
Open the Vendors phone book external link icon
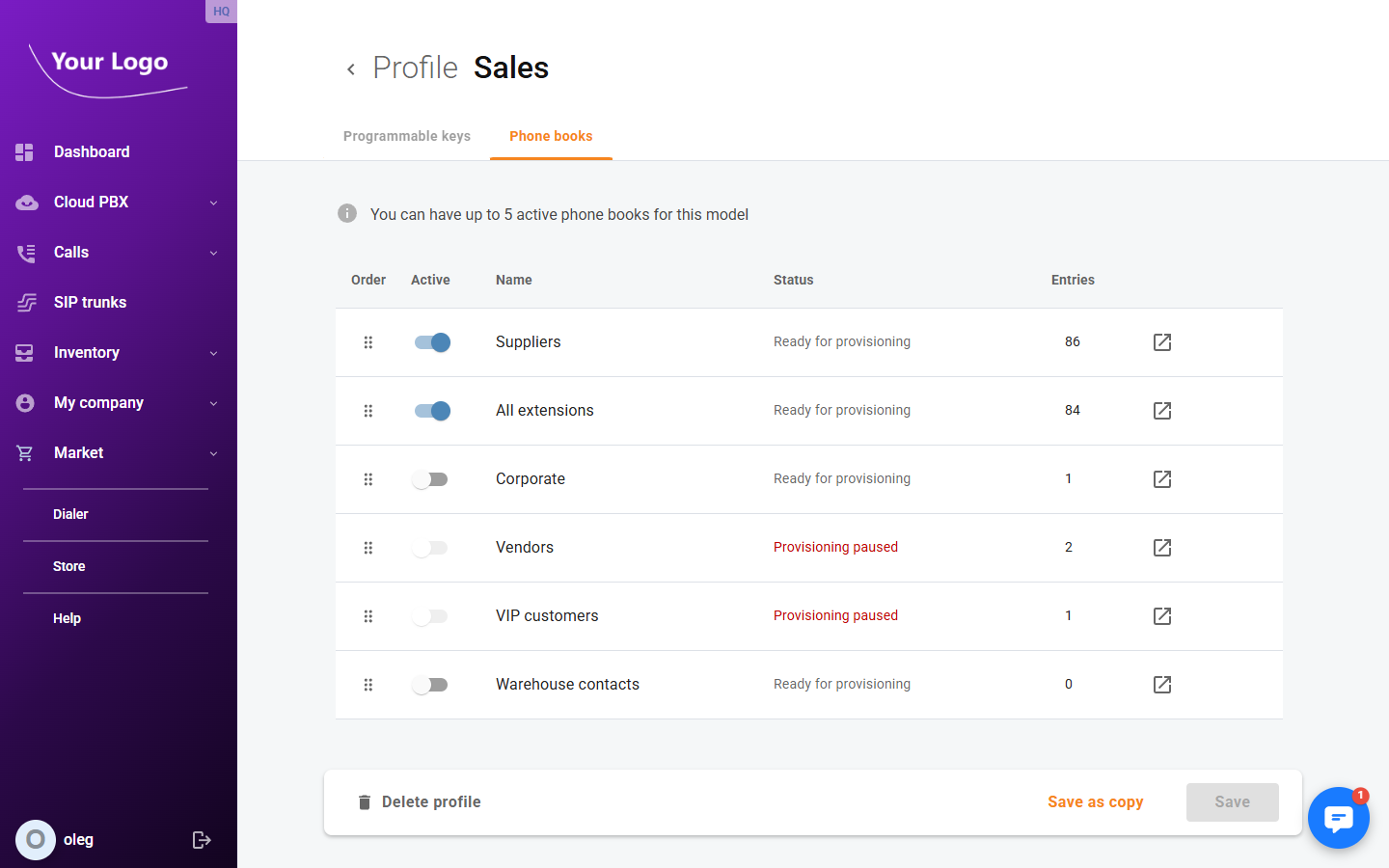[x=1162, y=548]
